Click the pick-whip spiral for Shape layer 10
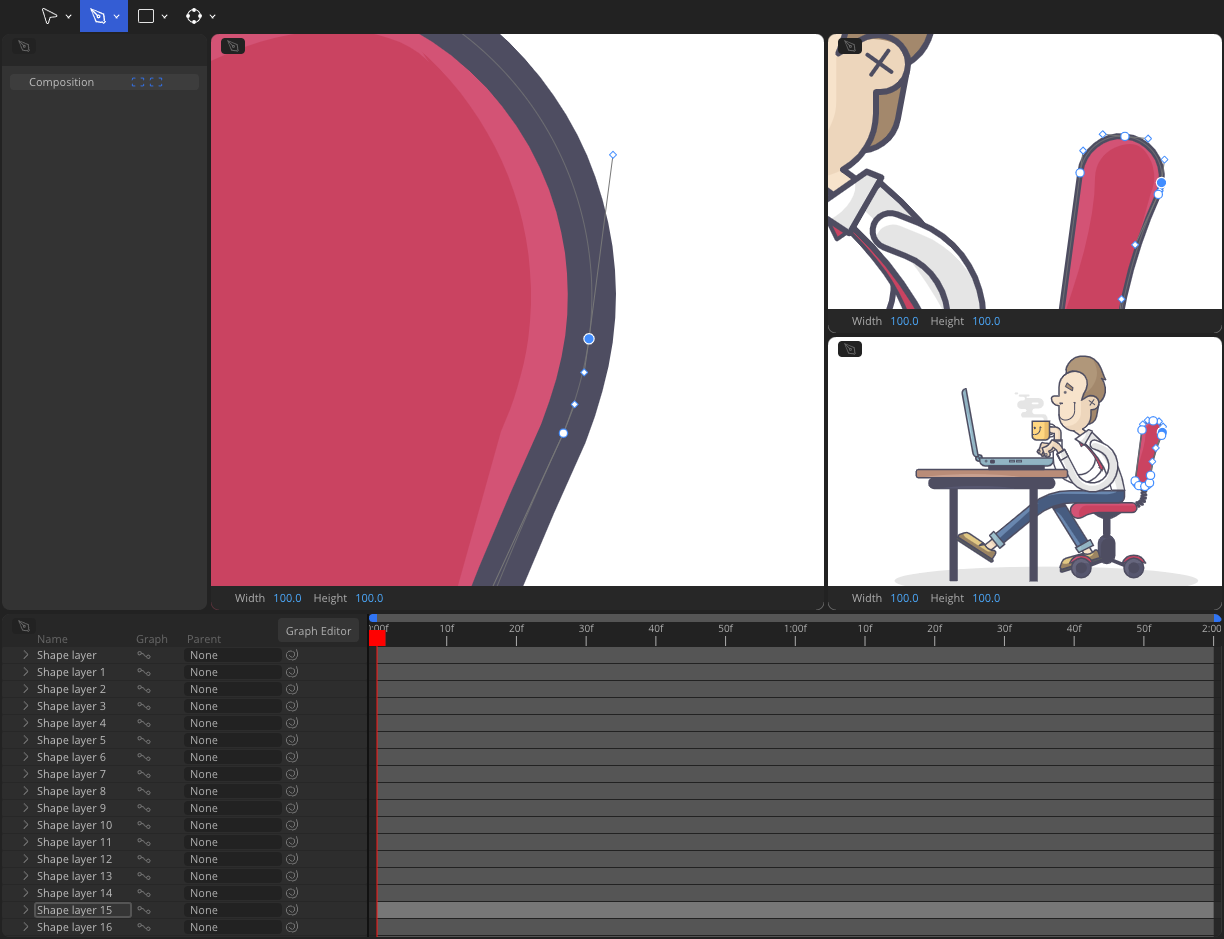This screenshot has height=939, width=1224. tap(292, 825)
